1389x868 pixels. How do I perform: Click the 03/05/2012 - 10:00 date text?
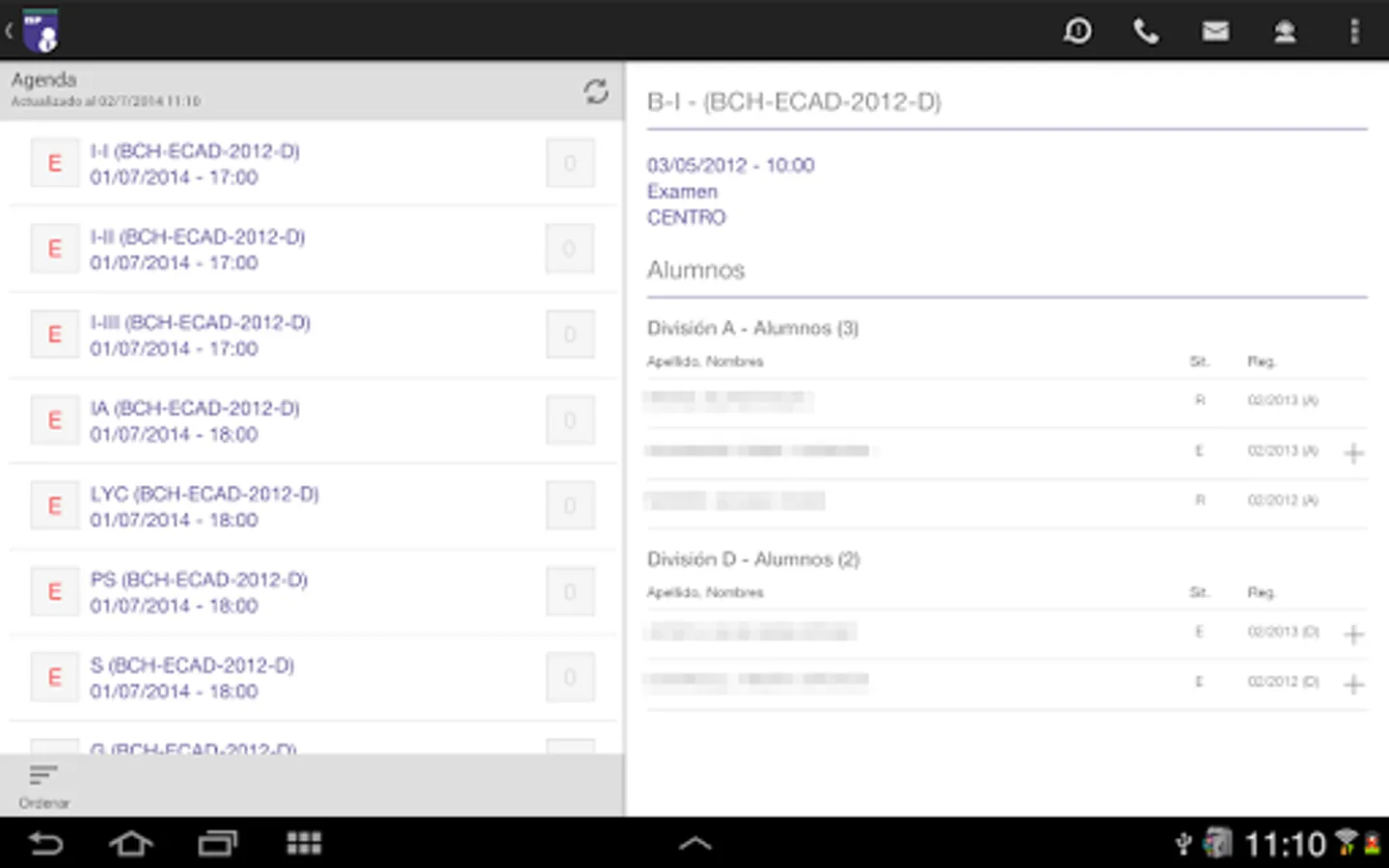730,165
